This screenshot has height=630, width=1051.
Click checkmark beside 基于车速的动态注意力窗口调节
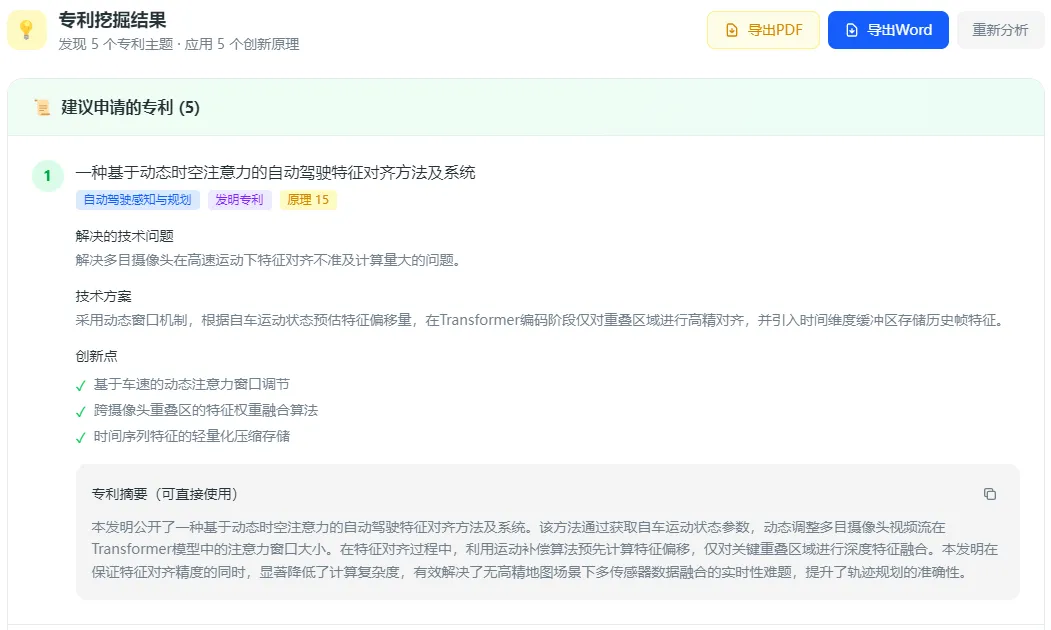click(81, 385)
